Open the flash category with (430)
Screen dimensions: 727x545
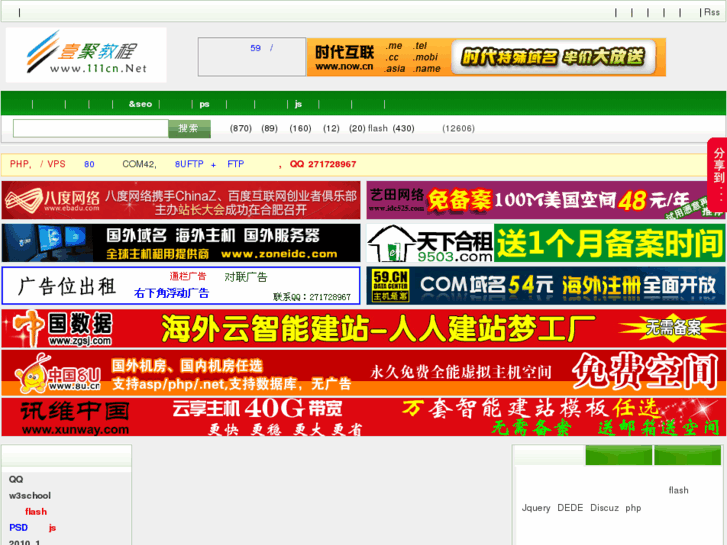(x=391, y=128)
